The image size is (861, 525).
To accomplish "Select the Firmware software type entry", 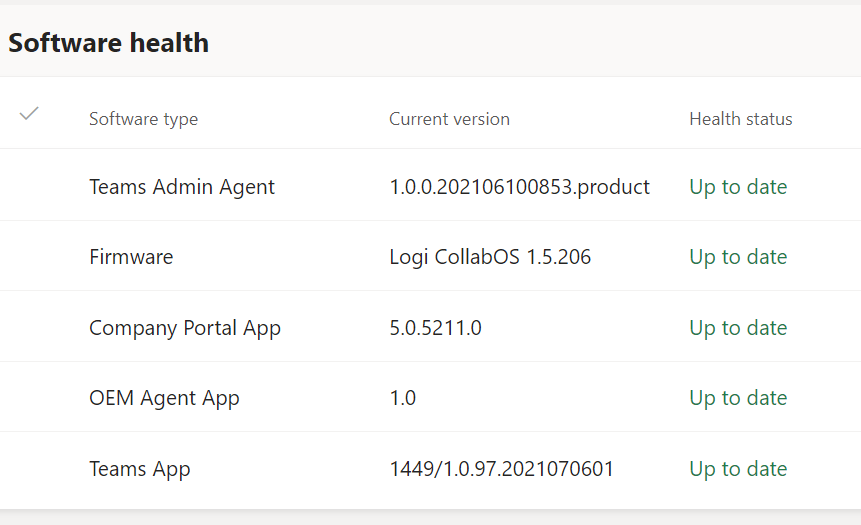I will tap(131, 257).
